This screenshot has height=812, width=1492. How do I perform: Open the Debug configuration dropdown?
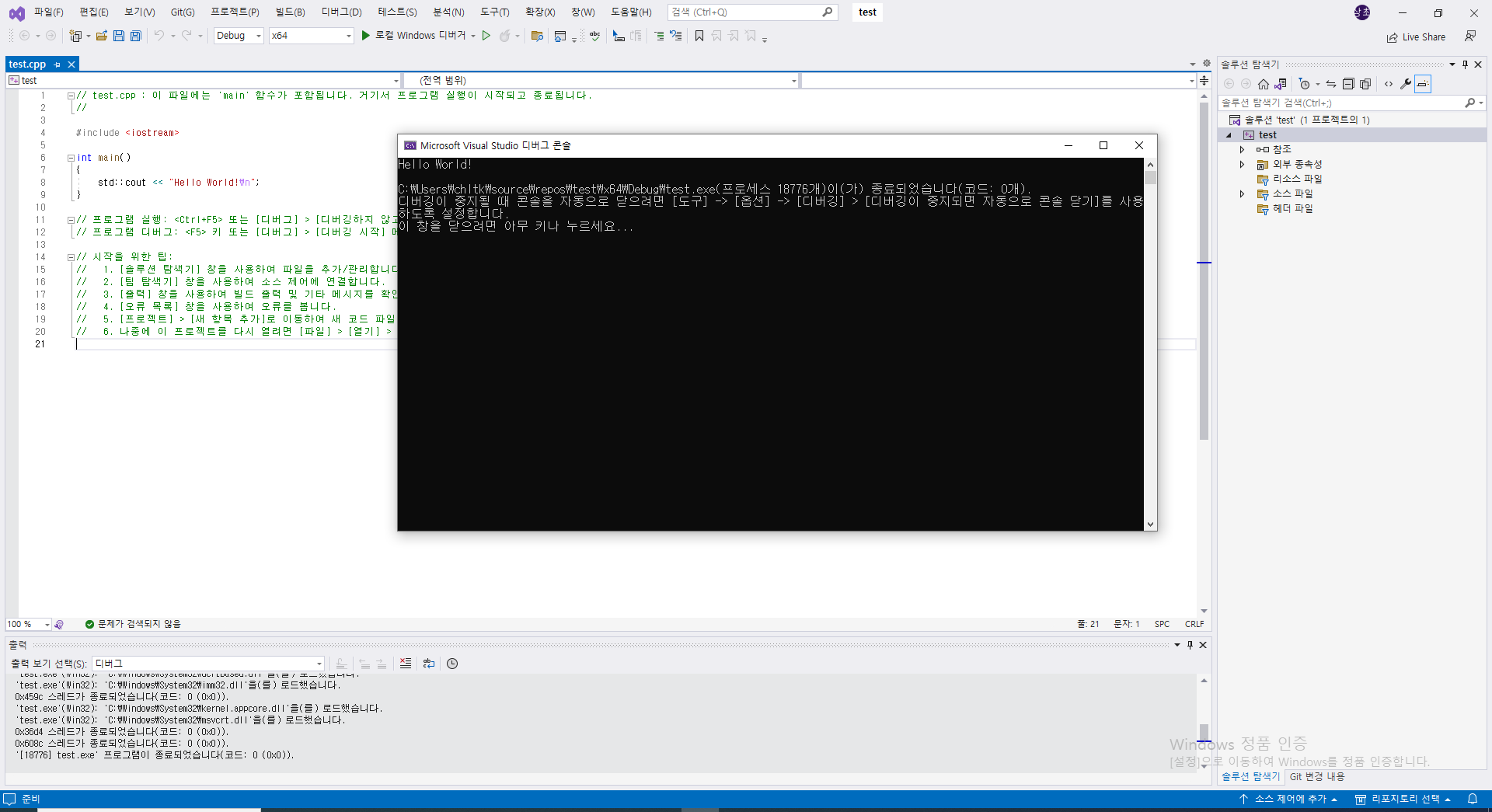point(239,36)
